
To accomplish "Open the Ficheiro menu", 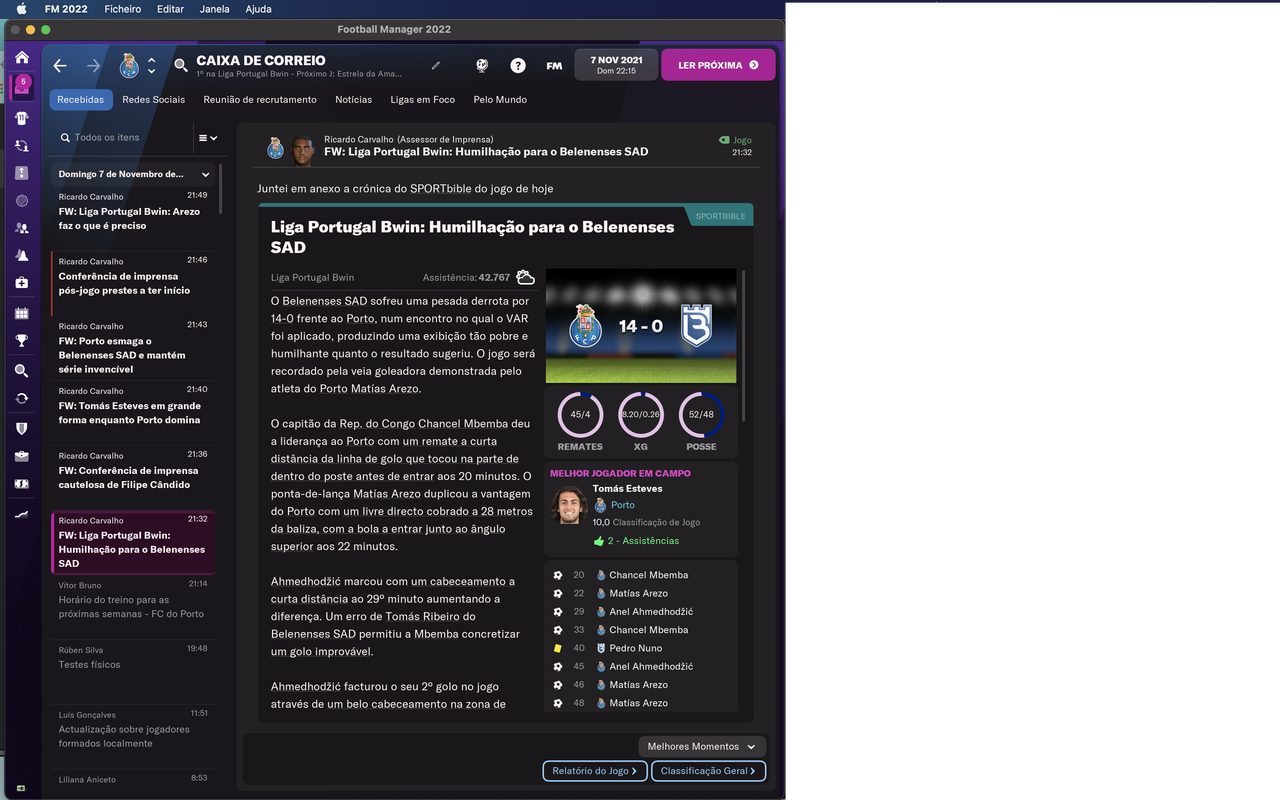I will coord(123,9).
